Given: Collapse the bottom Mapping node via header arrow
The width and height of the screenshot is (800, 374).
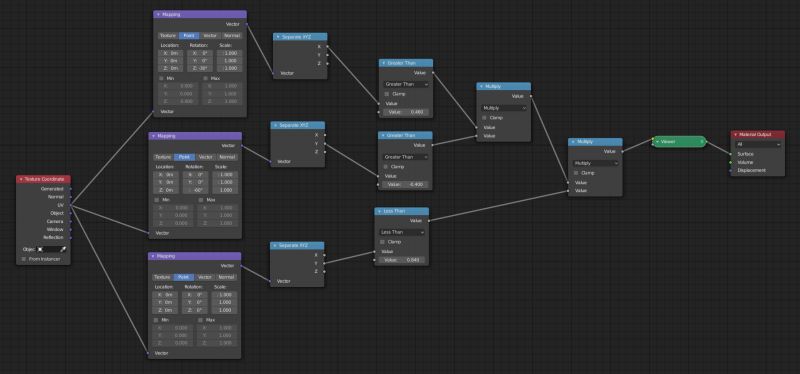Looking at the screenshot, I should [x=153, y=256].
